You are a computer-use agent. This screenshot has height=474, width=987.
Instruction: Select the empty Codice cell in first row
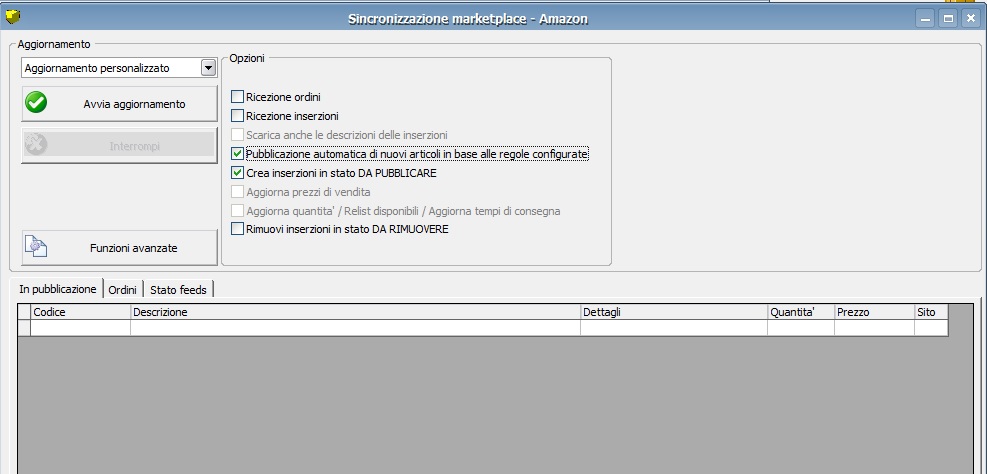(81, 327)
